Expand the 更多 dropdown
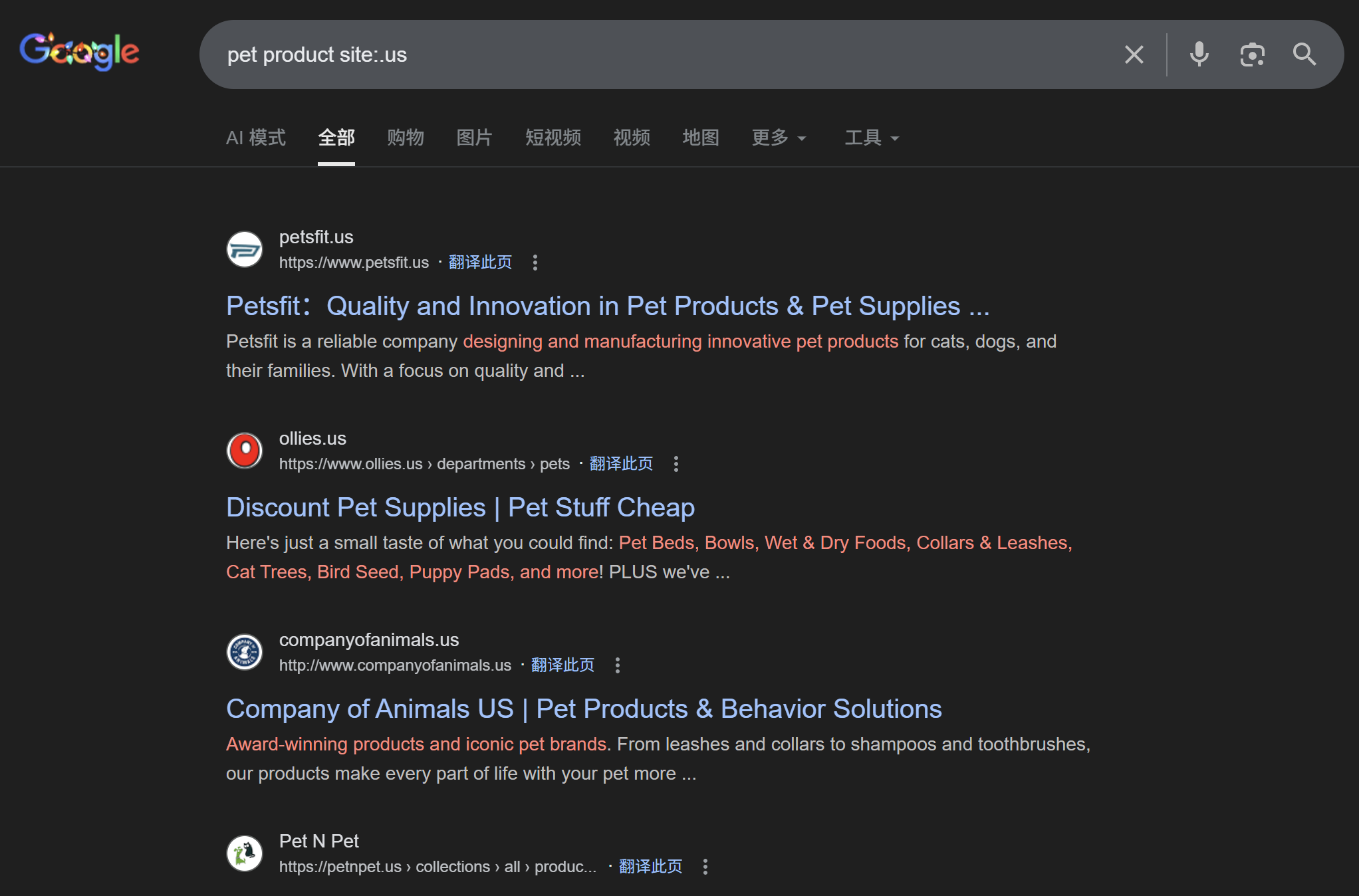The width and height of the screenshot is (1359, 896). click(x=779, y=138)
